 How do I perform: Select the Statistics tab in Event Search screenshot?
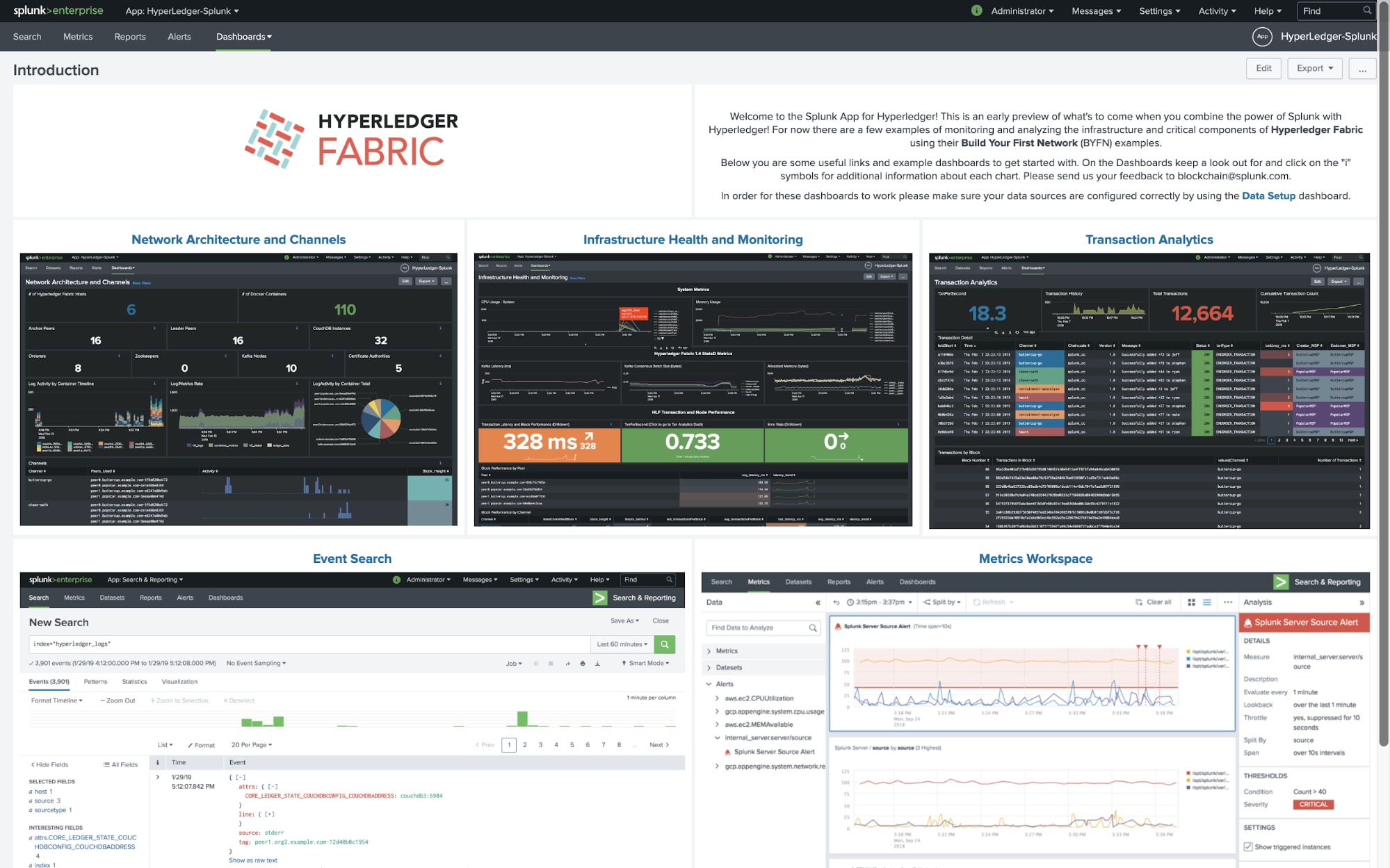point(134,682)
